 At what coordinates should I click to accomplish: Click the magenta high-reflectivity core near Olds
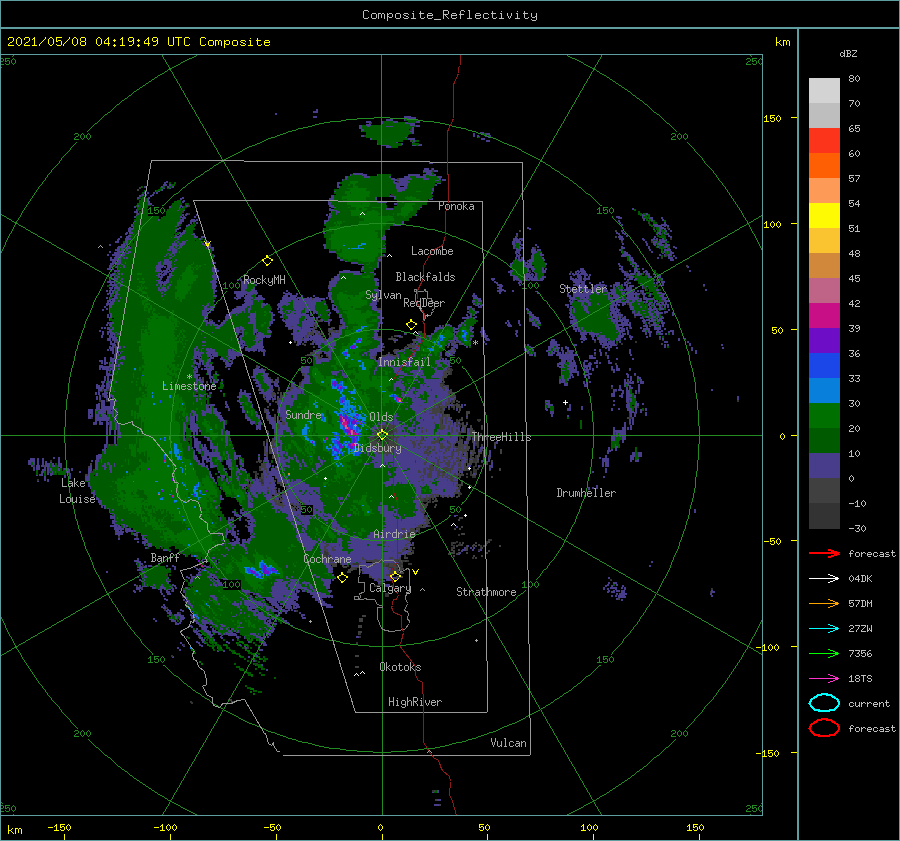click(x=347, y=425)
